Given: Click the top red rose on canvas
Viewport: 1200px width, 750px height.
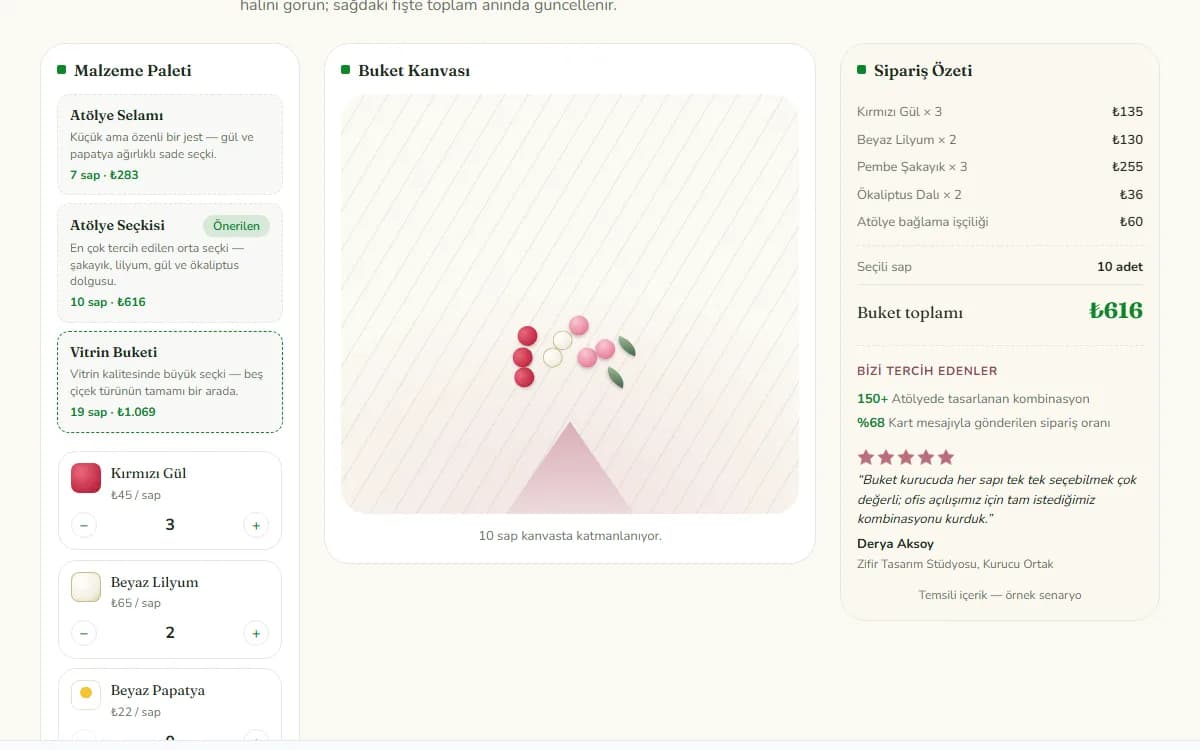Looking at the screenshot, I should click(x=527, y=336).
